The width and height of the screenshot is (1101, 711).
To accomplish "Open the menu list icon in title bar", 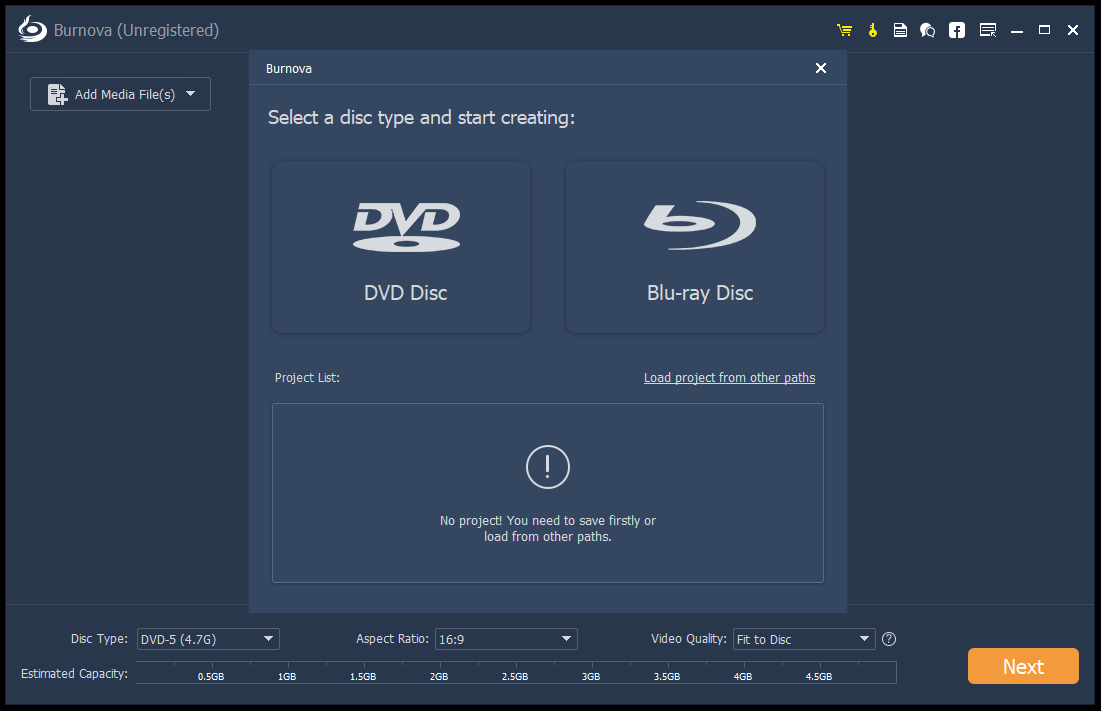I will coord(988,30).
